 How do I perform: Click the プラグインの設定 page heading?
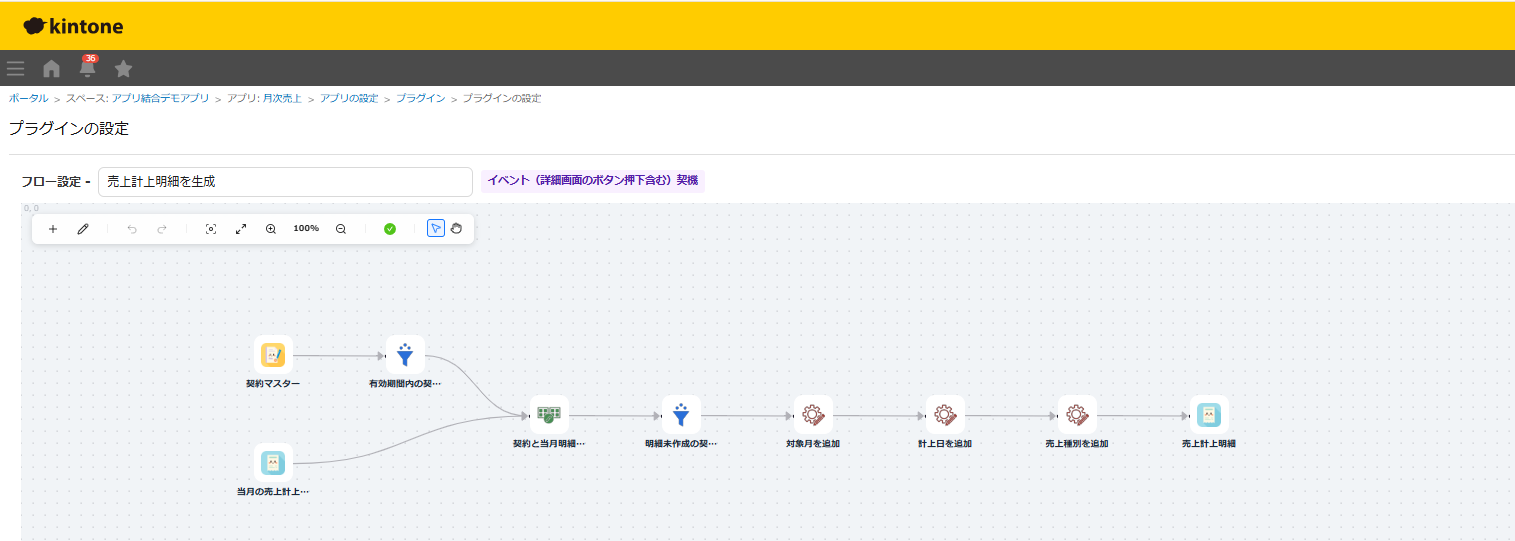pyautogui.click(x=69, y=128)
